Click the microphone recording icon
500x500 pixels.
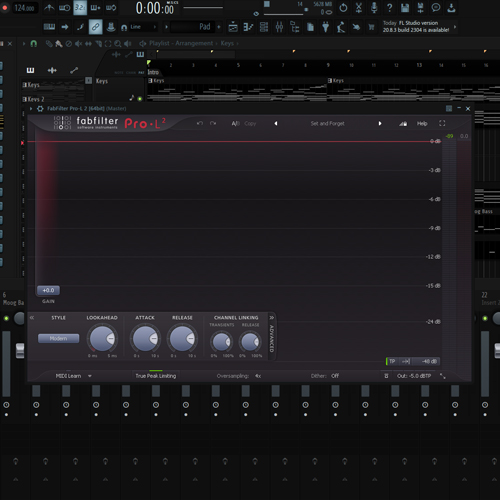pyautogui.click(x=374, y=8)
